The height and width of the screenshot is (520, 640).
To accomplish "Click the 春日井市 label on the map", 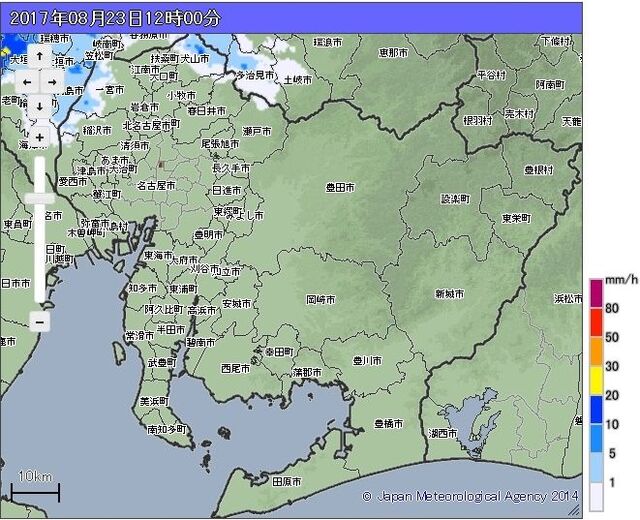I will (x=207, y=111).
